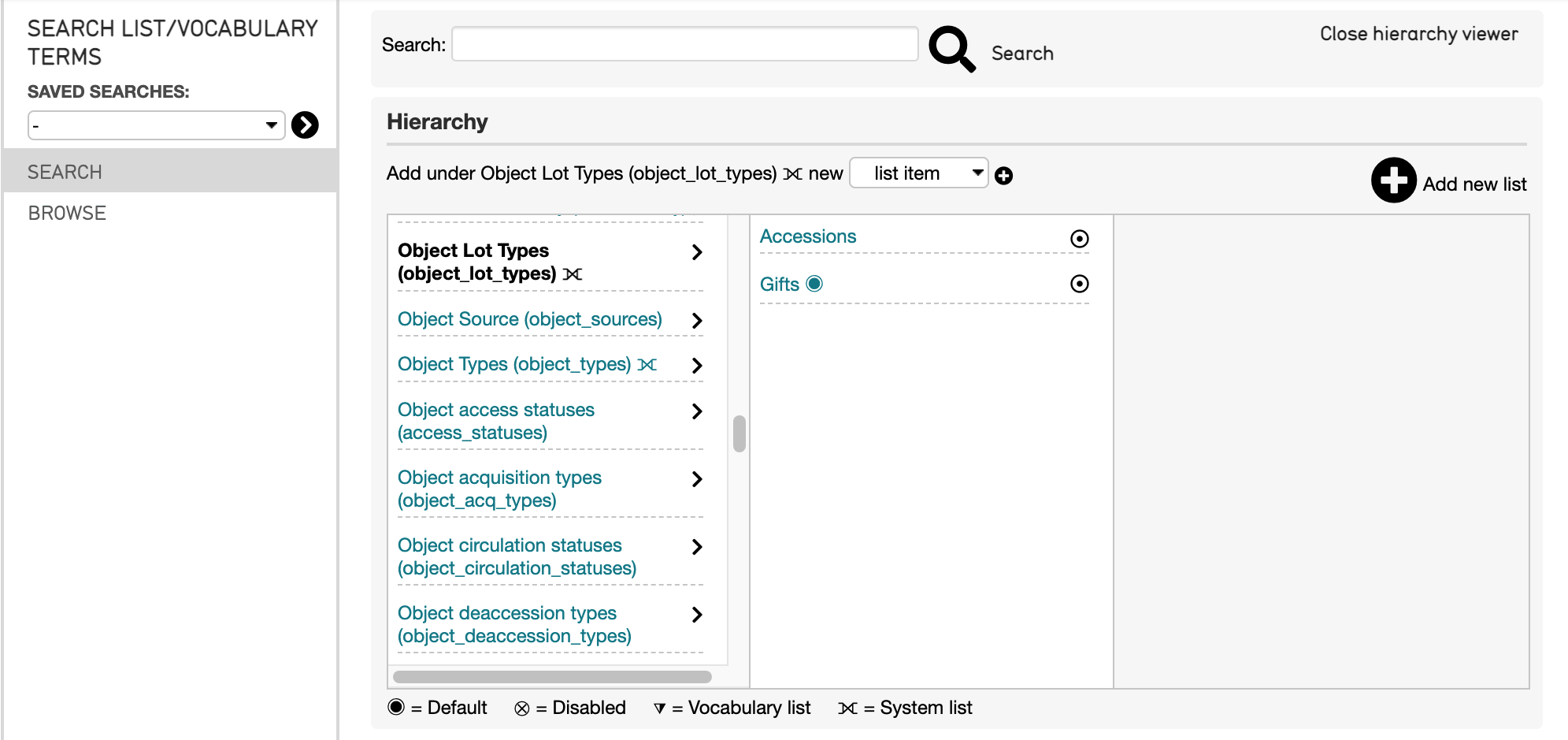The width and height of the screenshot is (1568, 740).
Task: Click small plus icon beside list item dropdown
Action: (1003, 176)
